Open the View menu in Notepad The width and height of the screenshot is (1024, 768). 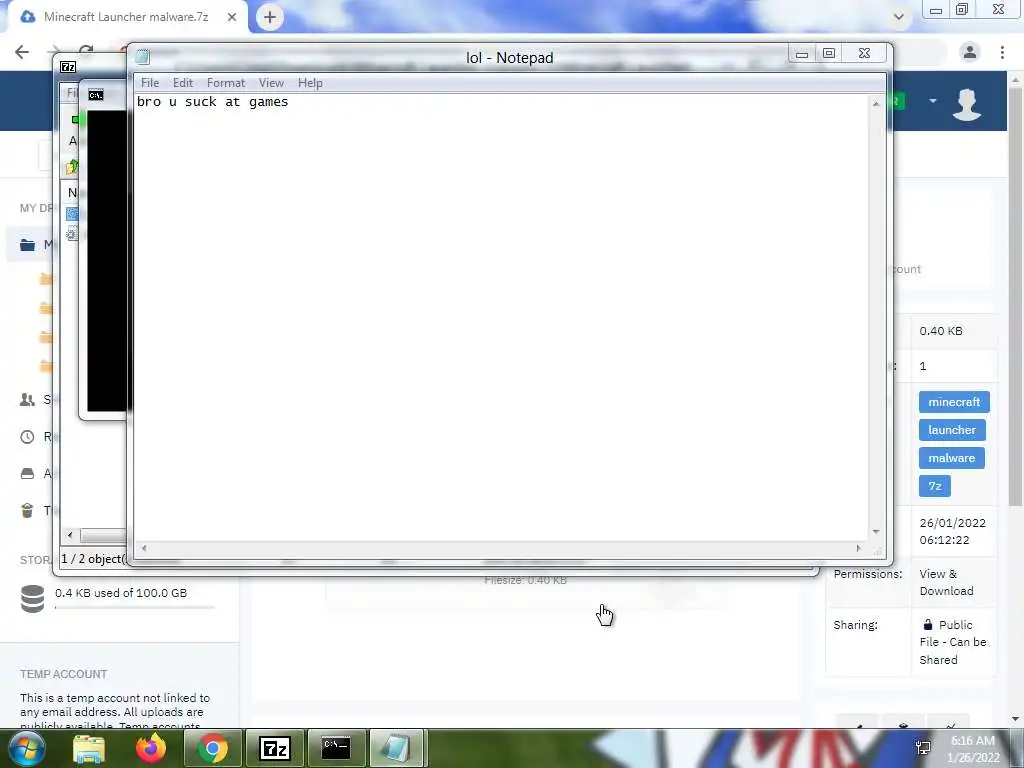271,83
